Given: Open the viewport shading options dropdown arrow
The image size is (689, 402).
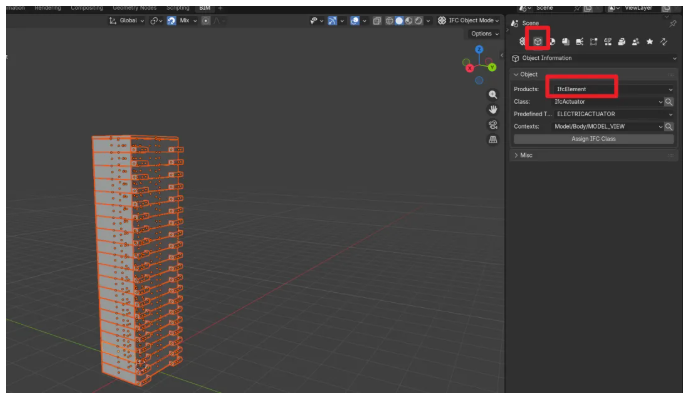Looking at the screenshot, I should [428, 21].
